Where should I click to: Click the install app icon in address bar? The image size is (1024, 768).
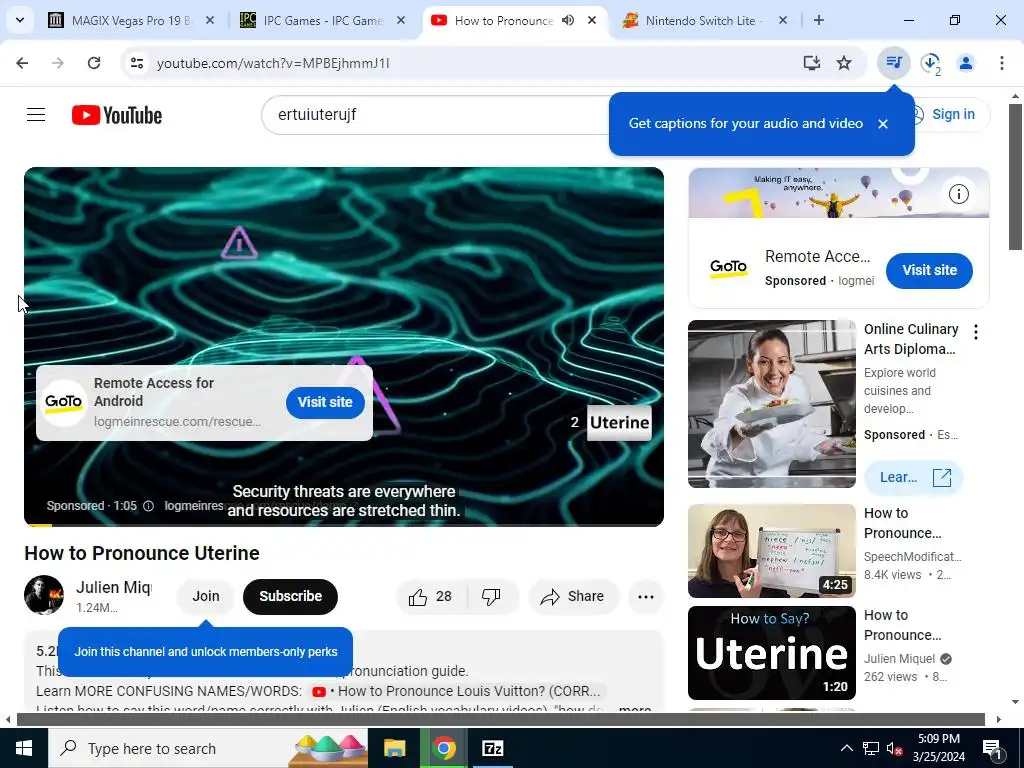tap(812, 63)
